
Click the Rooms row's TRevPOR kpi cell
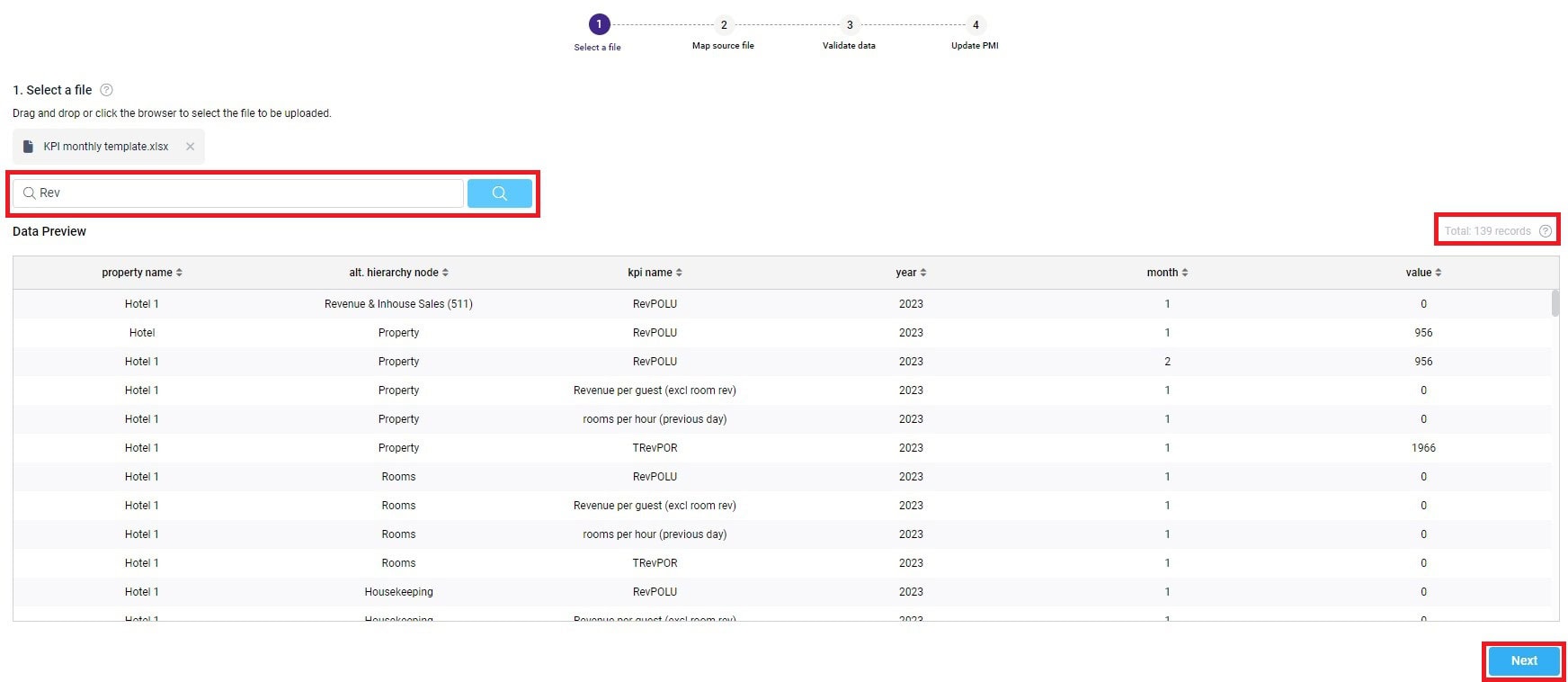[x=655, y=563]
